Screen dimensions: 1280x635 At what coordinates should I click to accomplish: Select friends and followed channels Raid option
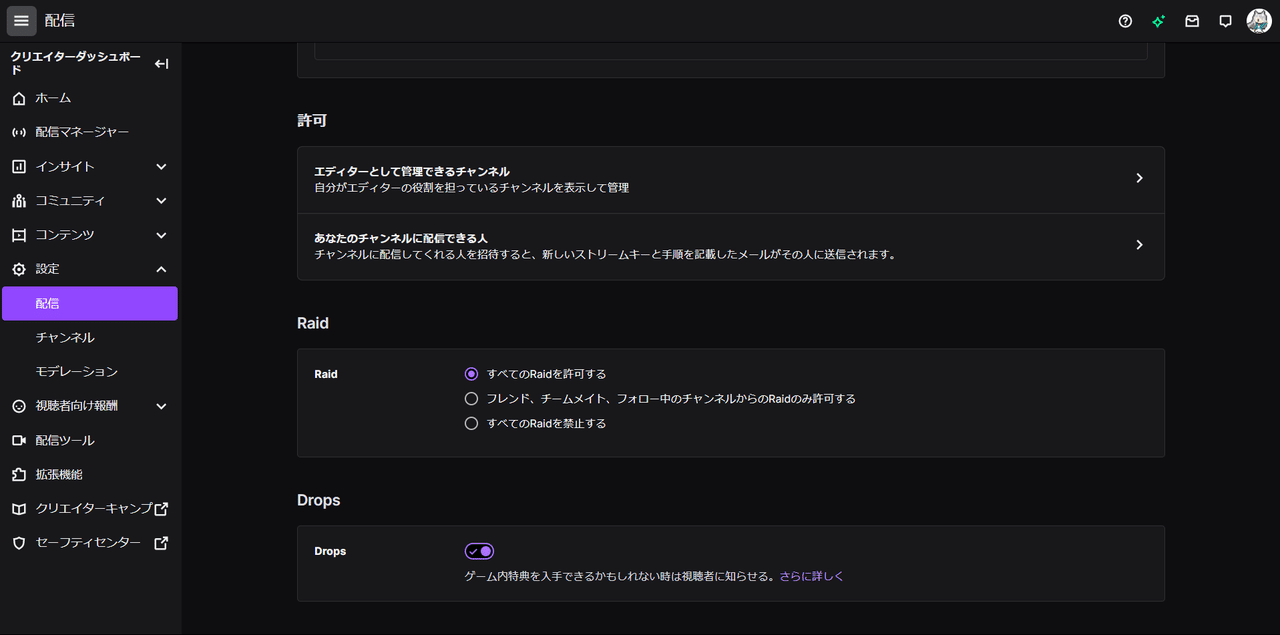pos(472,398)
